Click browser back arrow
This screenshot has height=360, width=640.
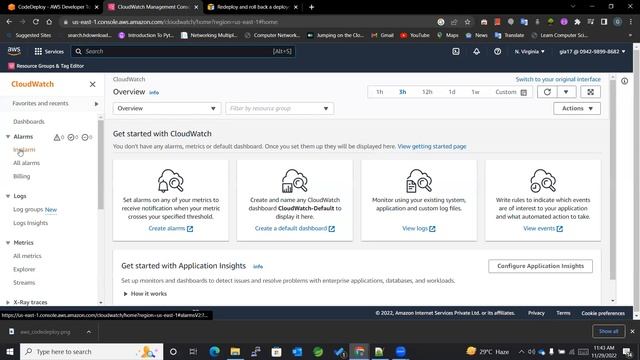coord(9,22)
